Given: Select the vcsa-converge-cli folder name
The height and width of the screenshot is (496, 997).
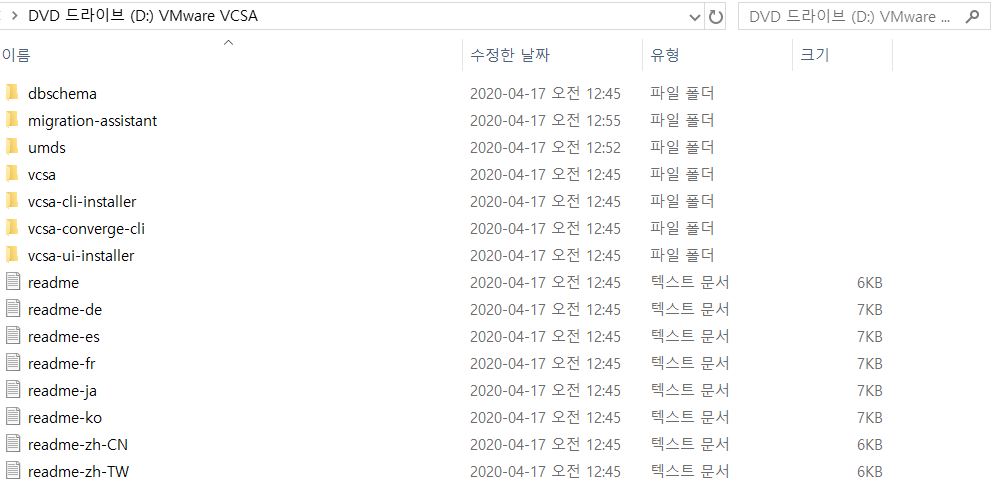Looking at the screenshot, I should coord(86,228).
